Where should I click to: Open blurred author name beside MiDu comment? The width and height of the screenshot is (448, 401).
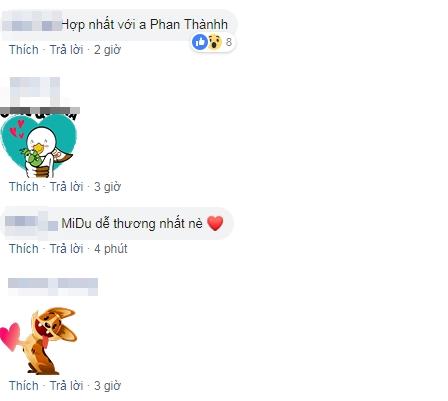pyautogui.click(x=32, y=223)
